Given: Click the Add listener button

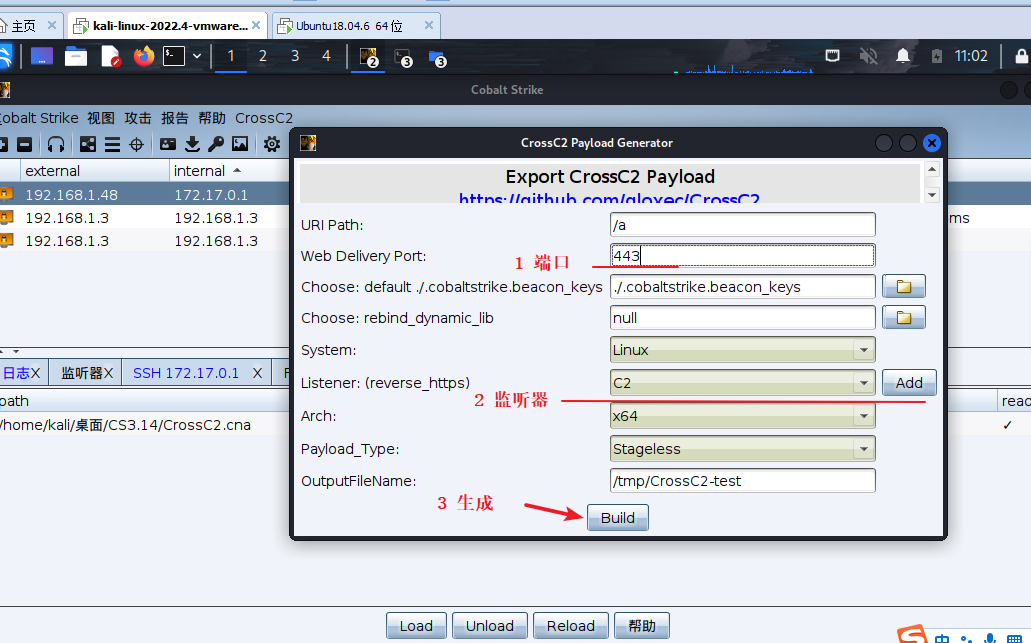Looking at the screenshot, I should point(909,383).
